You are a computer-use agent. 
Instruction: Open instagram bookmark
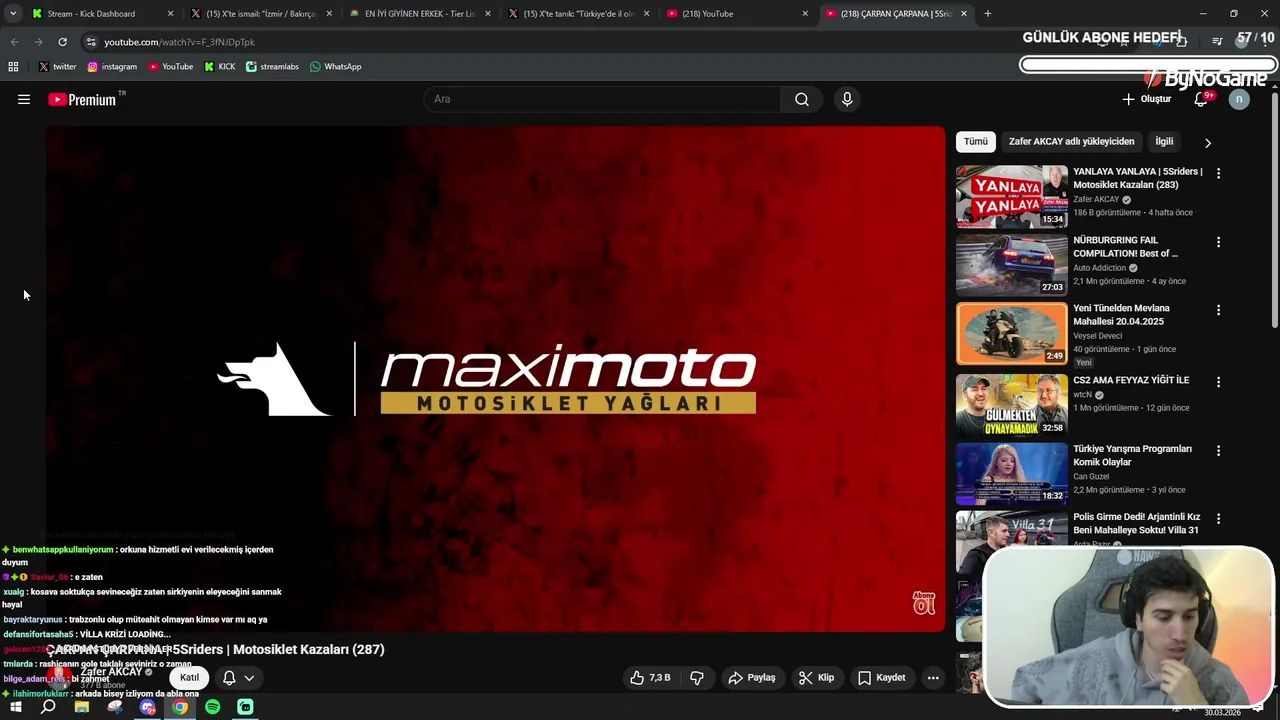pyautogui.click(x=112, y=67)
